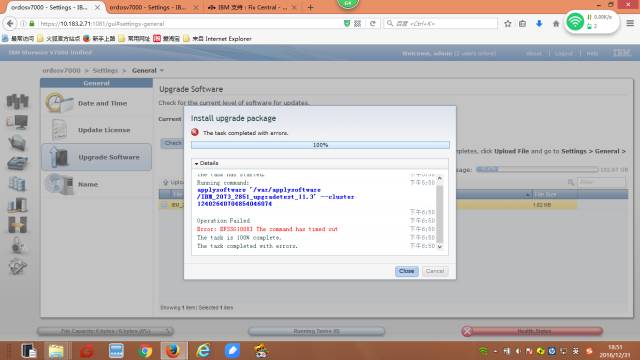Click the Cancel button in the install dialog
The image size is (640, 360).
pos(435,271)
